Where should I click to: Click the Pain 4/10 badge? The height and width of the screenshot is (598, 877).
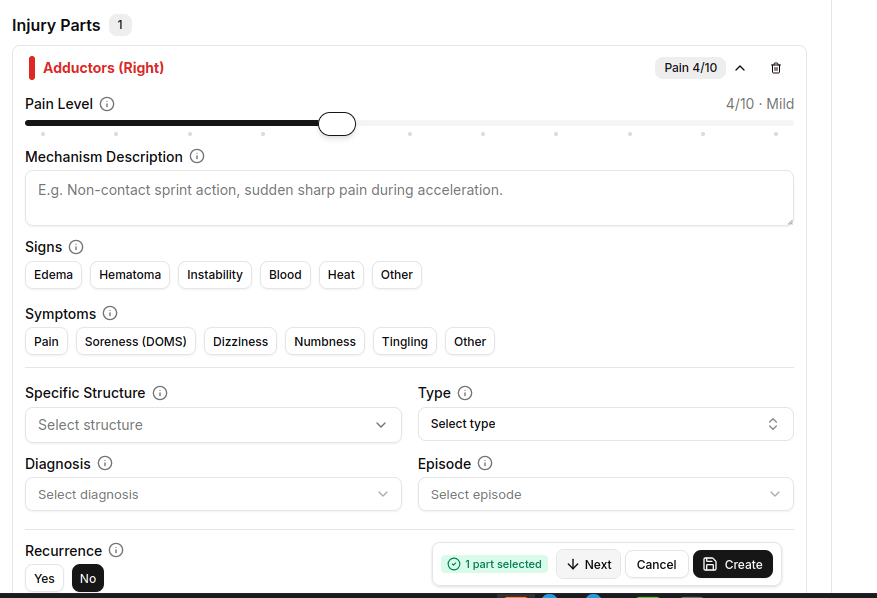[x=690, y=68]
